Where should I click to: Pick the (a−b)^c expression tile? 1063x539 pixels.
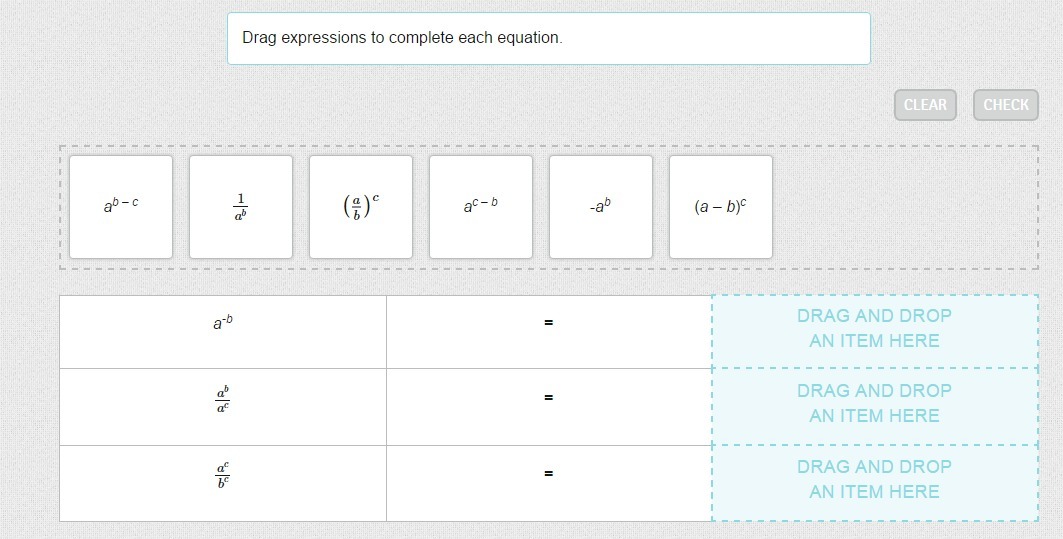point(721,206)
